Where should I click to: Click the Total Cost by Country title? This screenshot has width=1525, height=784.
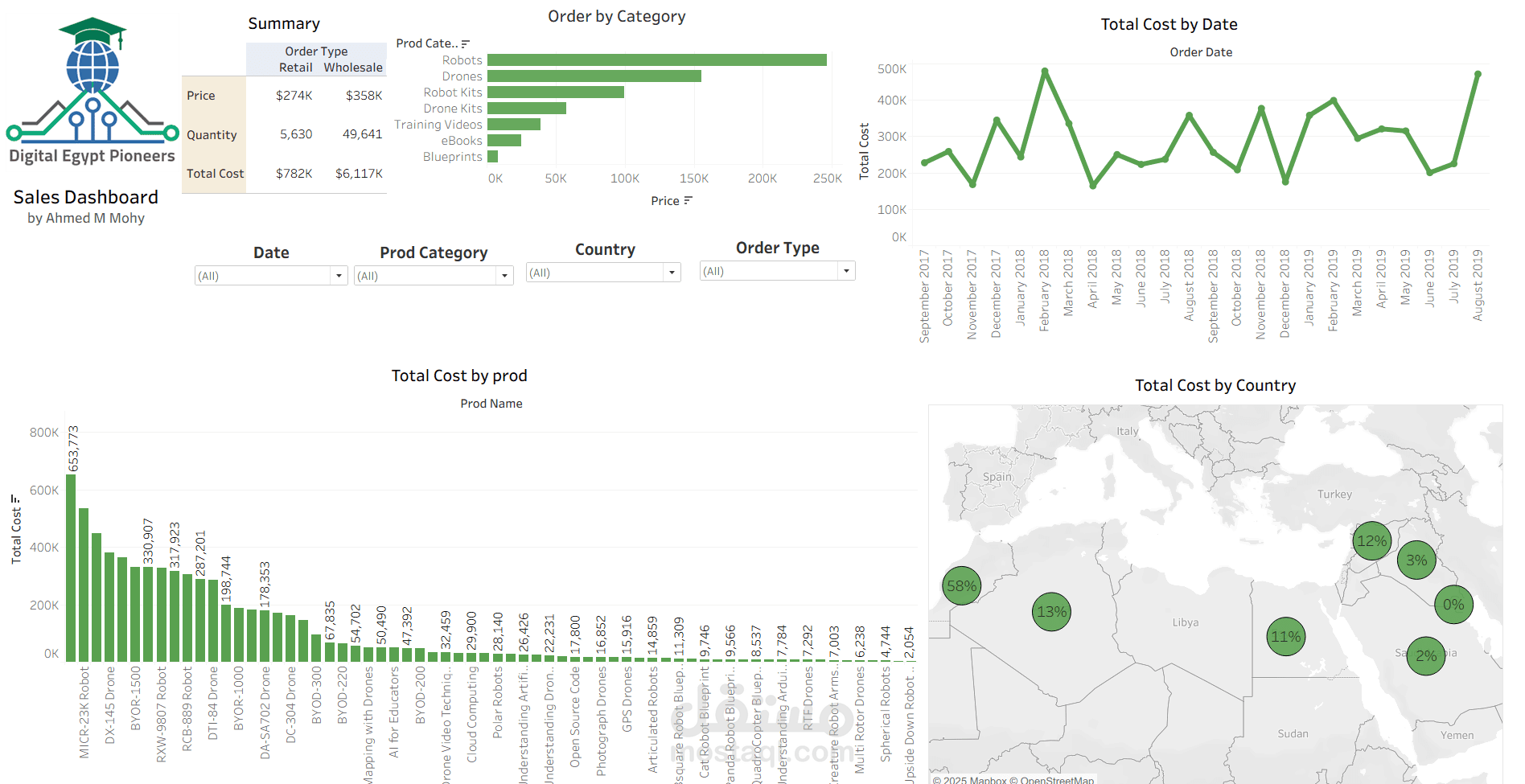pos(1215,386)
